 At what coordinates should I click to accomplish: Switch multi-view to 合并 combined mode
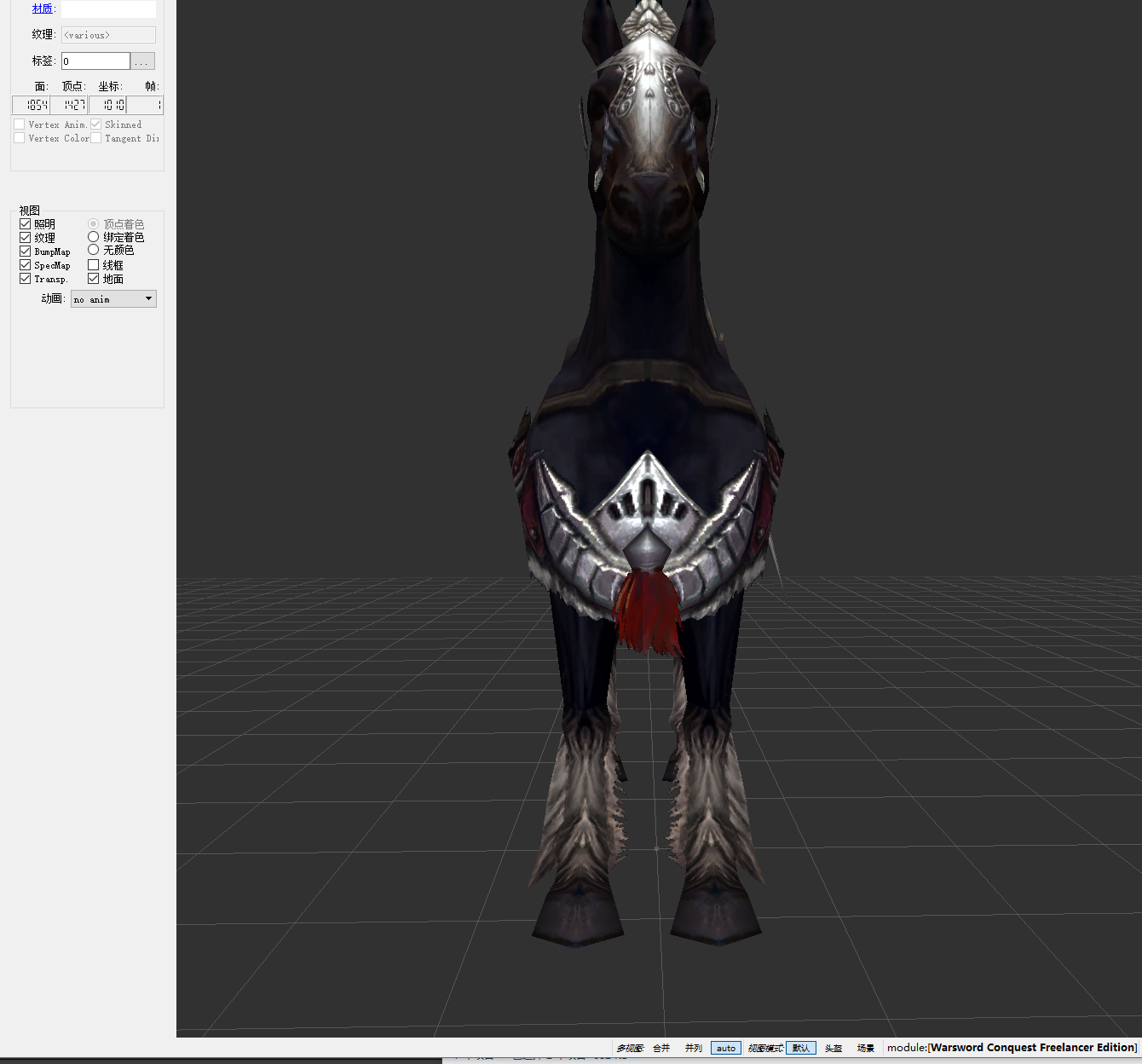[x=661, y=1048]
